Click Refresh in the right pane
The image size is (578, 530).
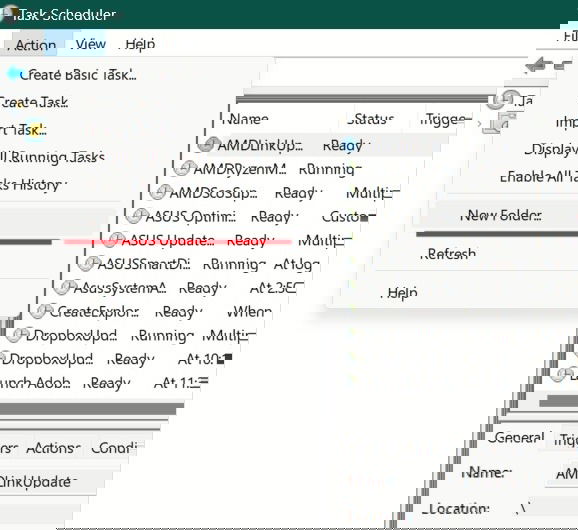[448, 254]
